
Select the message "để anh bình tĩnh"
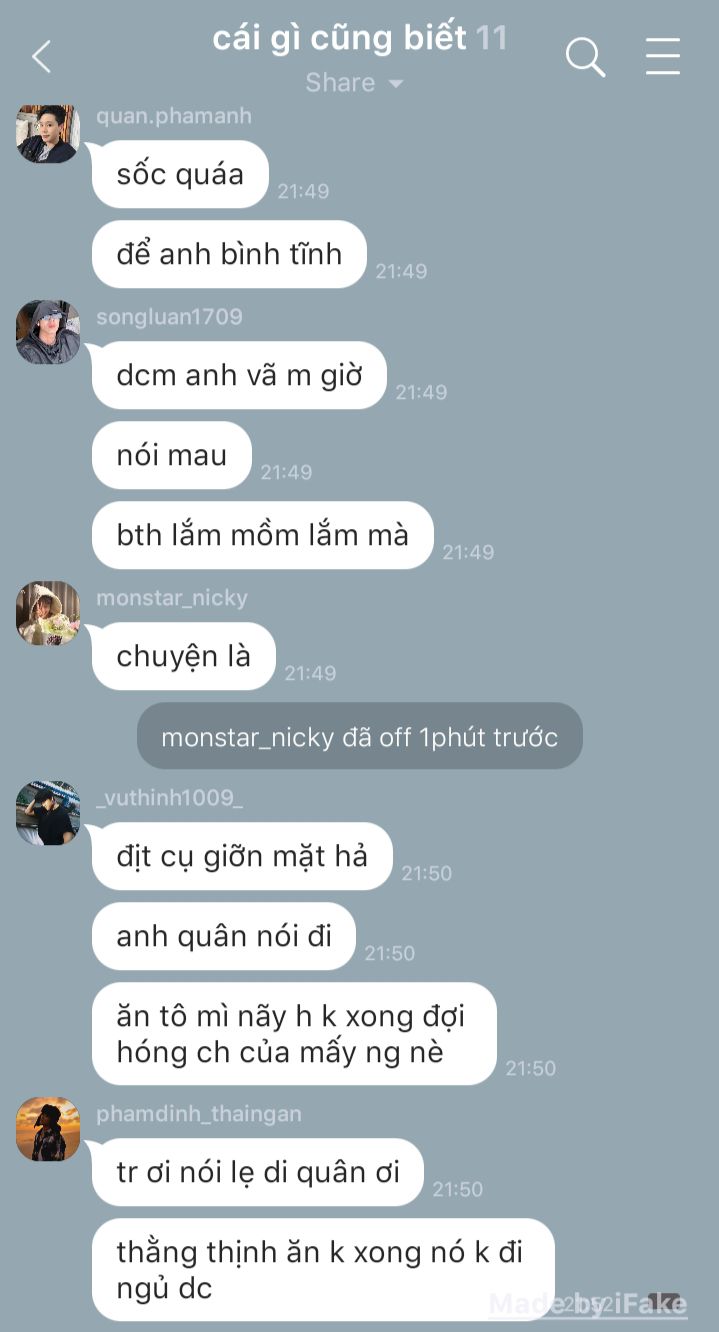[x=229, y=254]
